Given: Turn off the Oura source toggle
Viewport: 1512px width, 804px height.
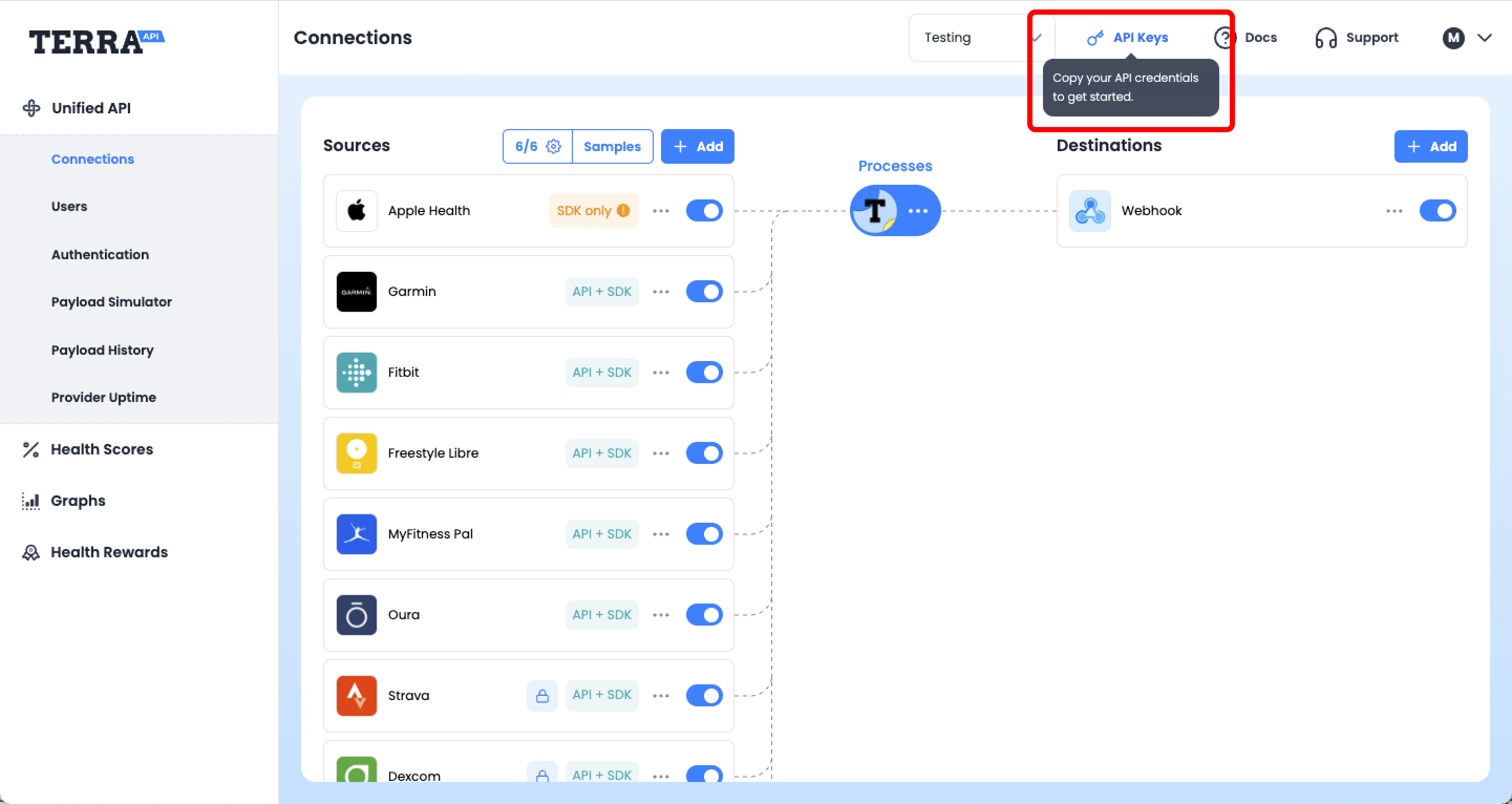Looking at the screenshot, I should click(704, 615).
